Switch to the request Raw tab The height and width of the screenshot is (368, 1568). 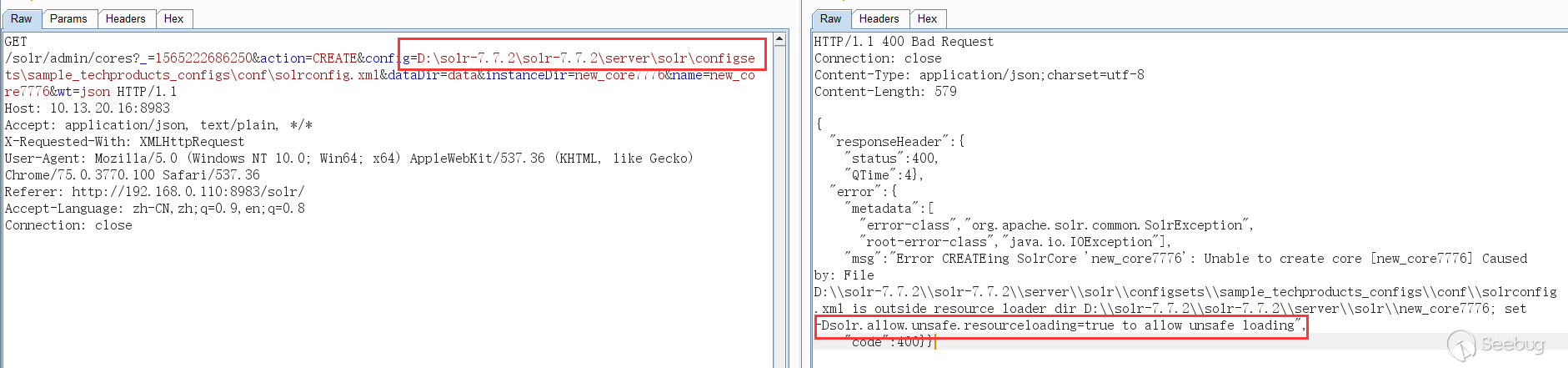click(22, 18)
